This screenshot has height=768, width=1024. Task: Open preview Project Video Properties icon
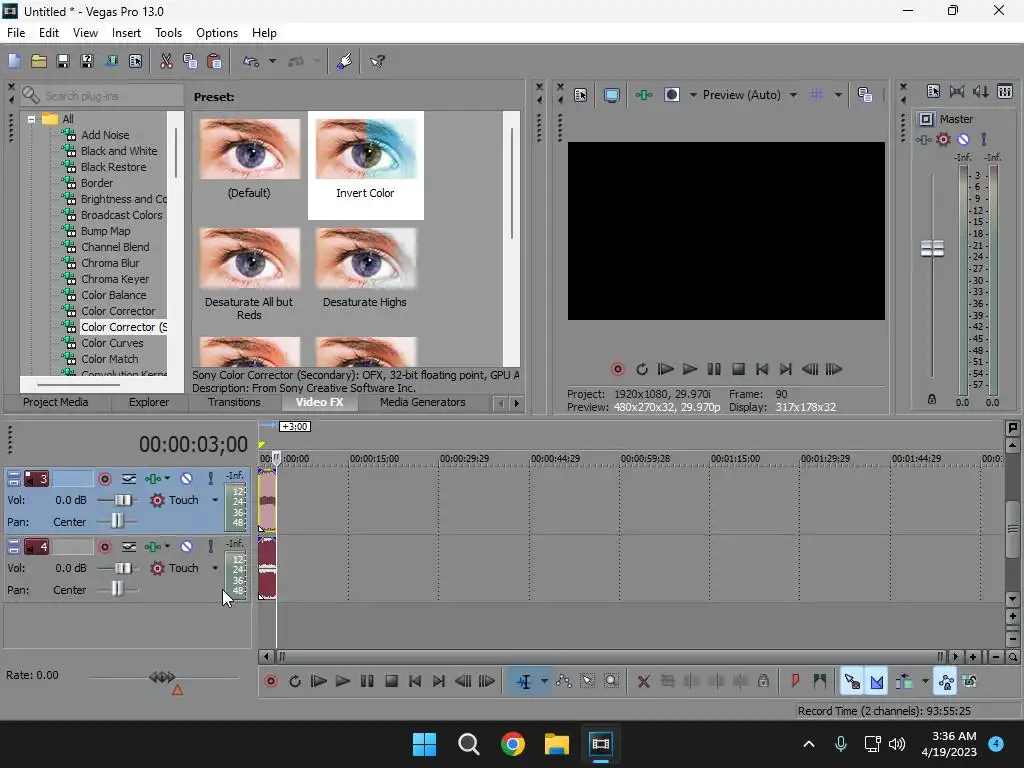pos(581,95)
